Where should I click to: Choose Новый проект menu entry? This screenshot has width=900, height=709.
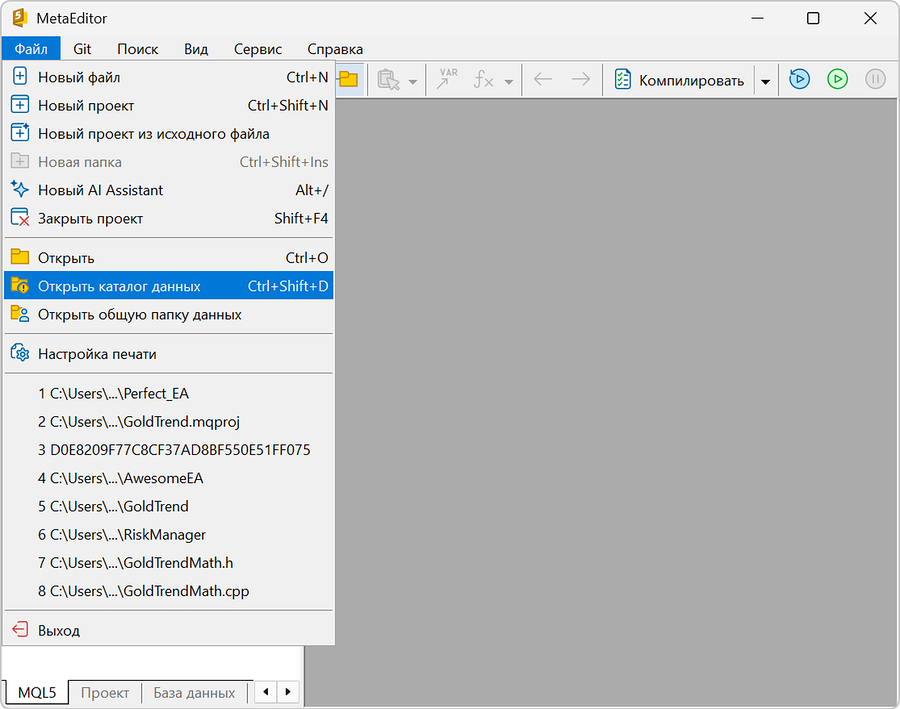click(169, 105)
